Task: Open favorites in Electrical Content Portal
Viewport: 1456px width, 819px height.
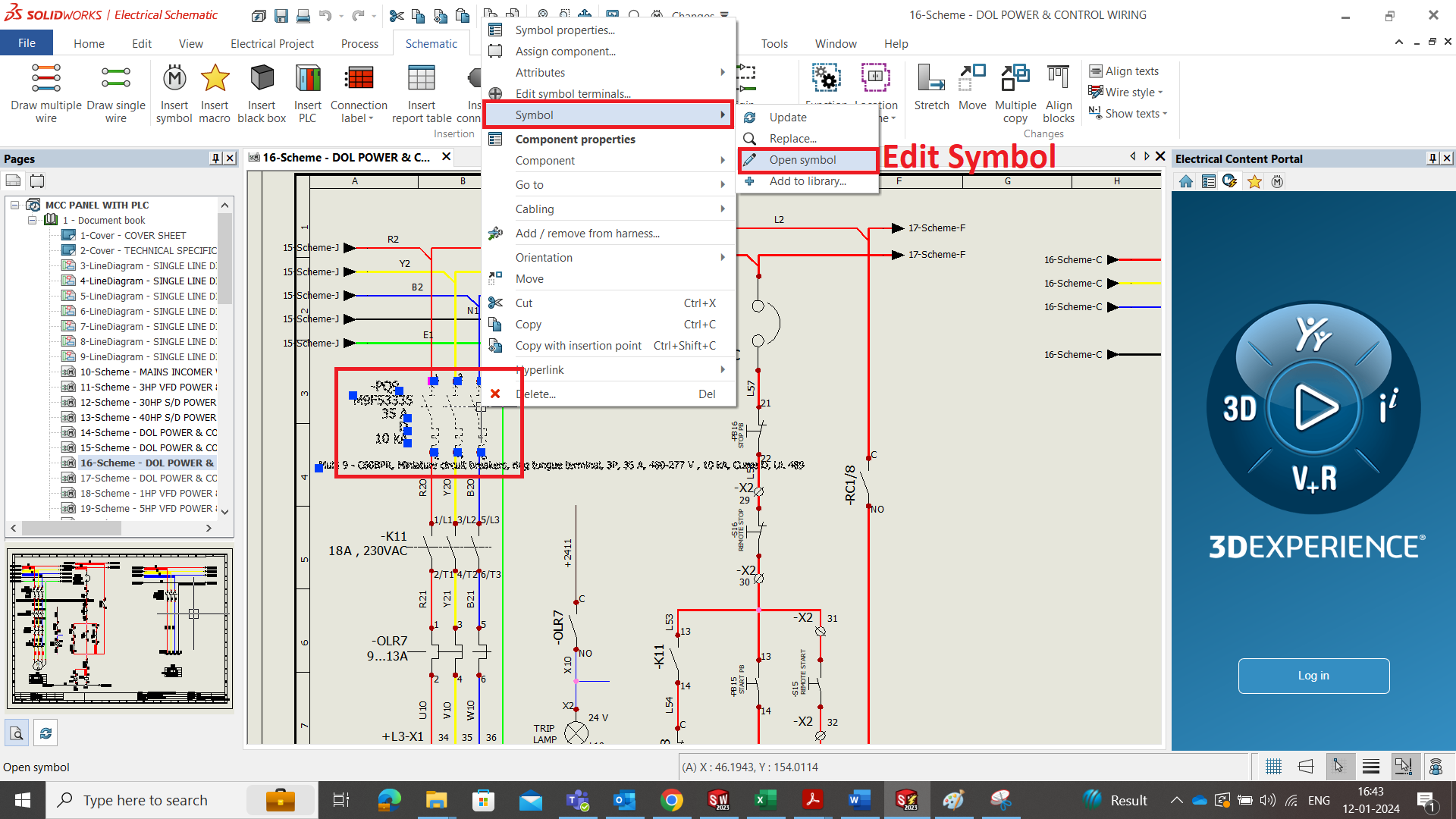Action: pos(1254,182)
